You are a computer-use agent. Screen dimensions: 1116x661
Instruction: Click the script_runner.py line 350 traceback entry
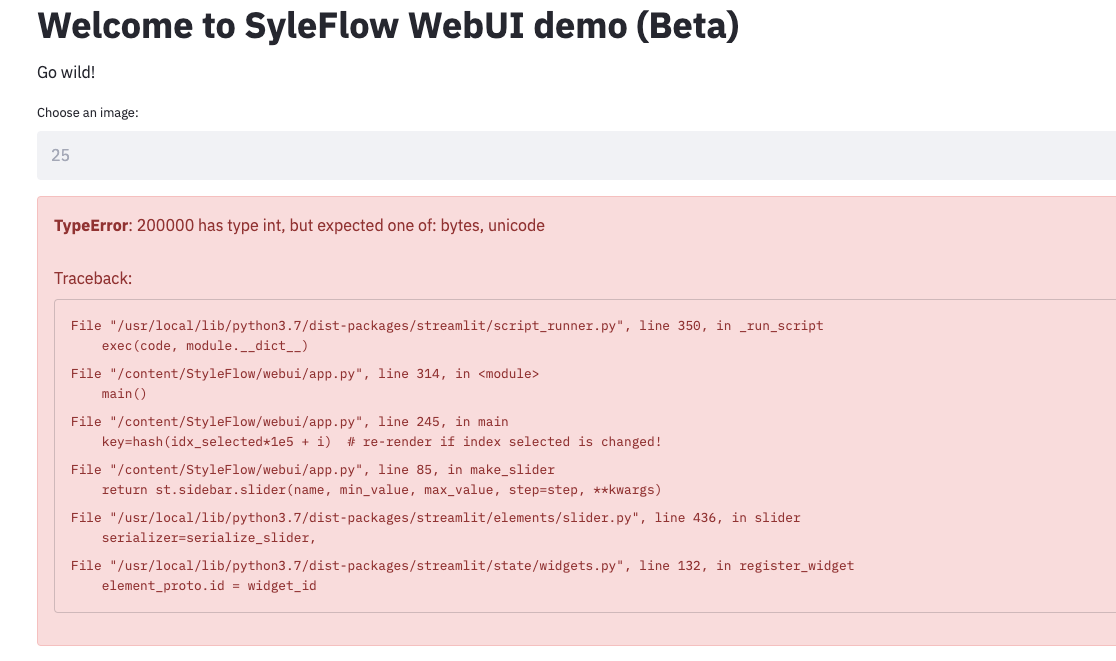tap(447, 326)
